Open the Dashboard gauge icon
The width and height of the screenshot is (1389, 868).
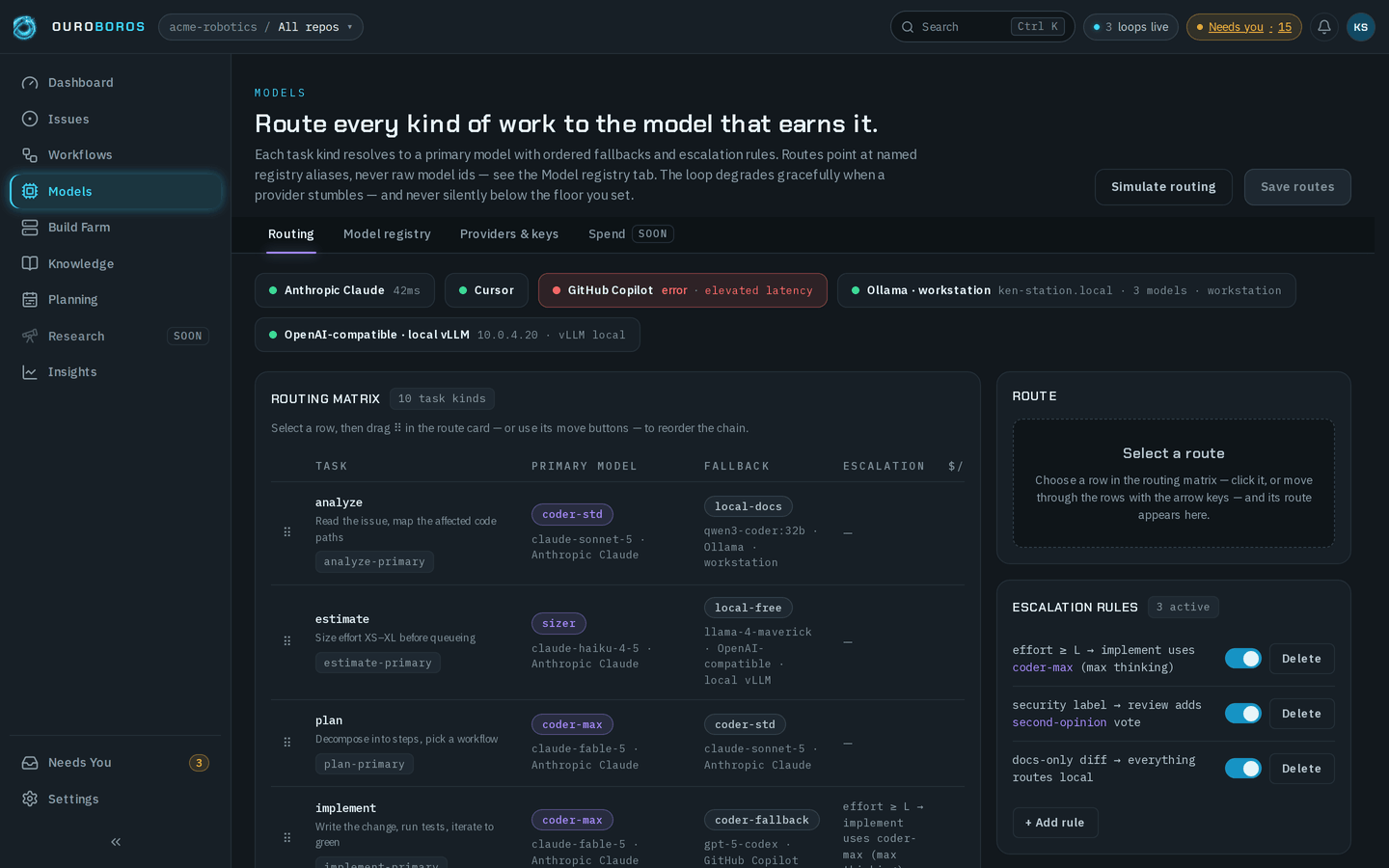[x=30, y=83]
